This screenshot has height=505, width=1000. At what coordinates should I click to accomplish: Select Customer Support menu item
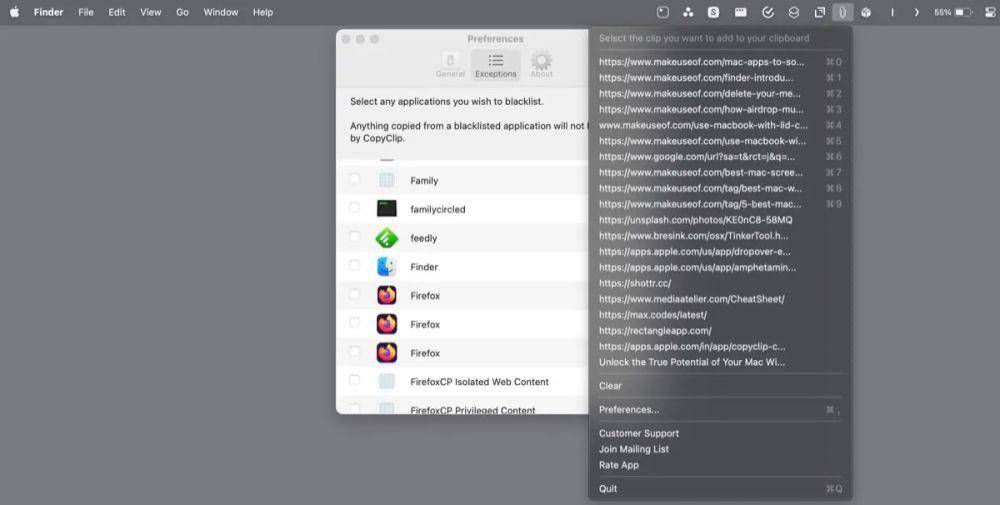tap(720, 433)
